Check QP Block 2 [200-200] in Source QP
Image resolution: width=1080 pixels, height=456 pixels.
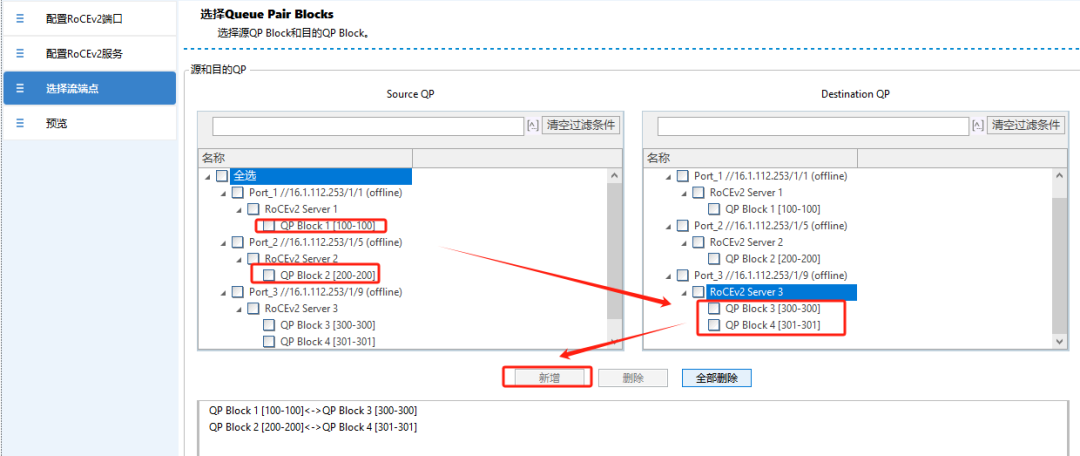click(269, 276)
